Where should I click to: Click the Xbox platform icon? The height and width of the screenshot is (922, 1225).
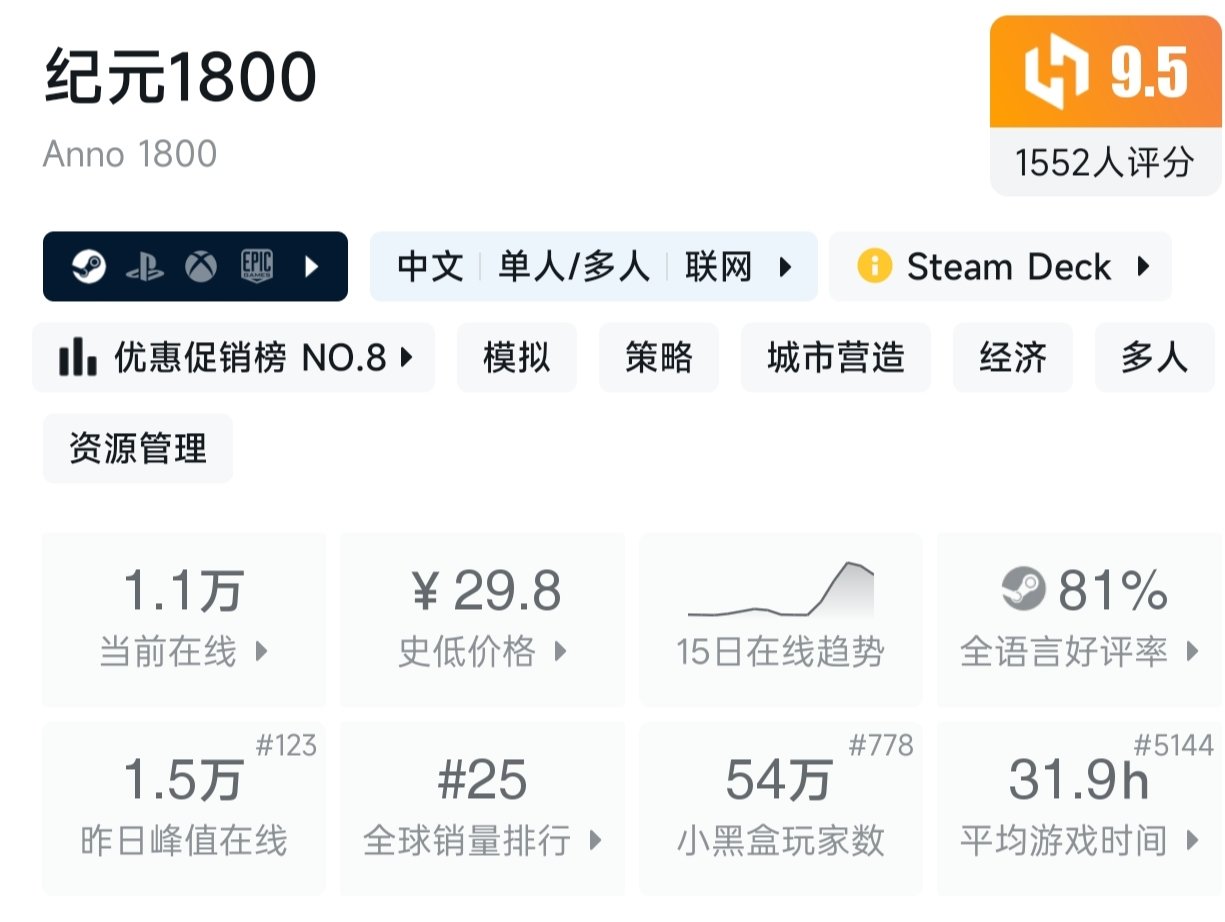tap(201, 267)
